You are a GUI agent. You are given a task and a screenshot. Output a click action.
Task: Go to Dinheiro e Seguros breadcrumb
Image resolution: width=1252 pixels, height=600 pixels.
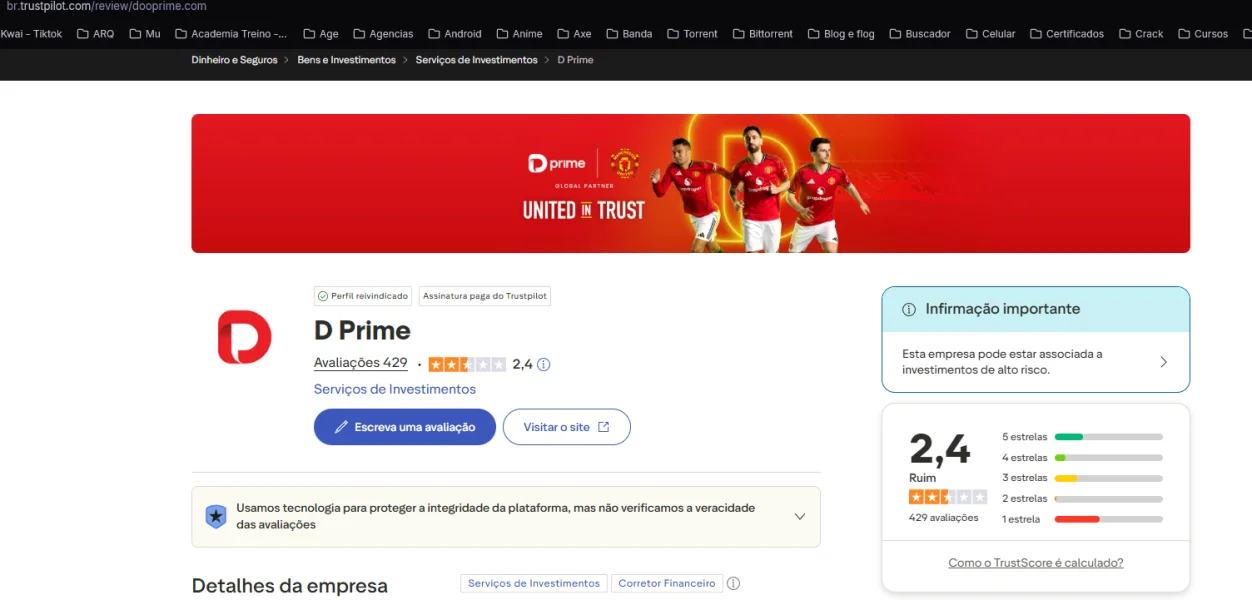click(x=235, y=60)
